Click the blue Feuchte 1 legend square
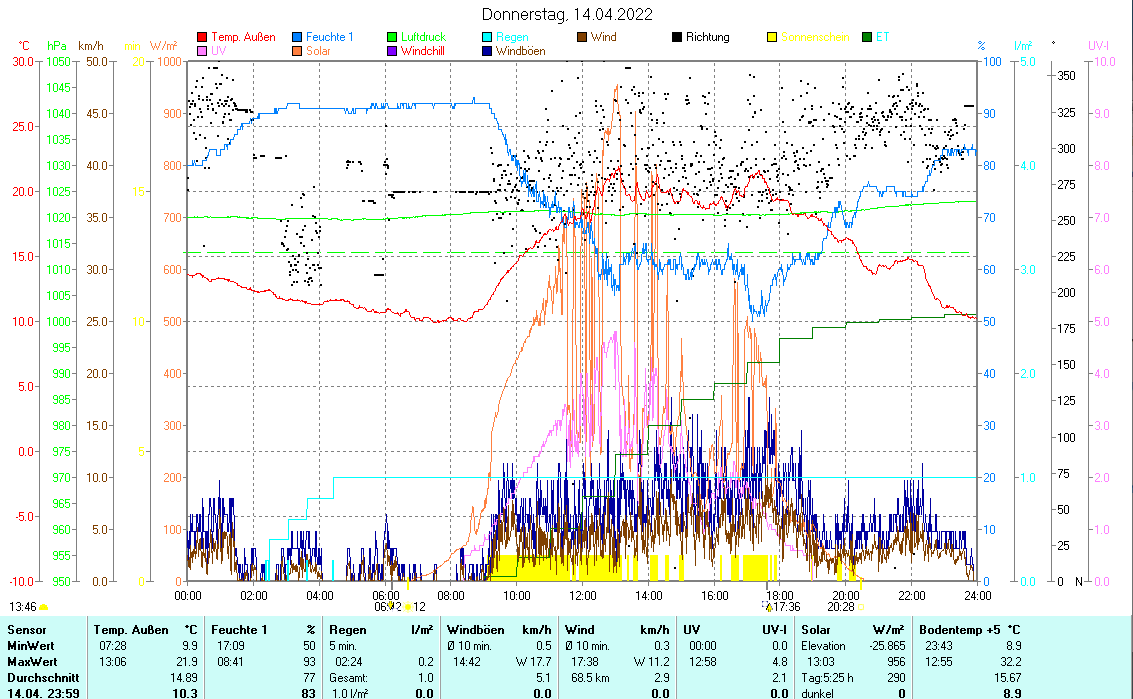 point(298,37)
